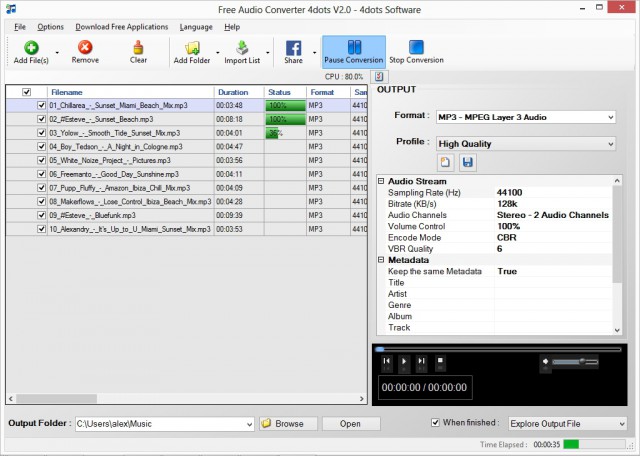Click Encode Mode value CBR
The height and width of the screenshot is (456, 640).
(x=507, y=238)
